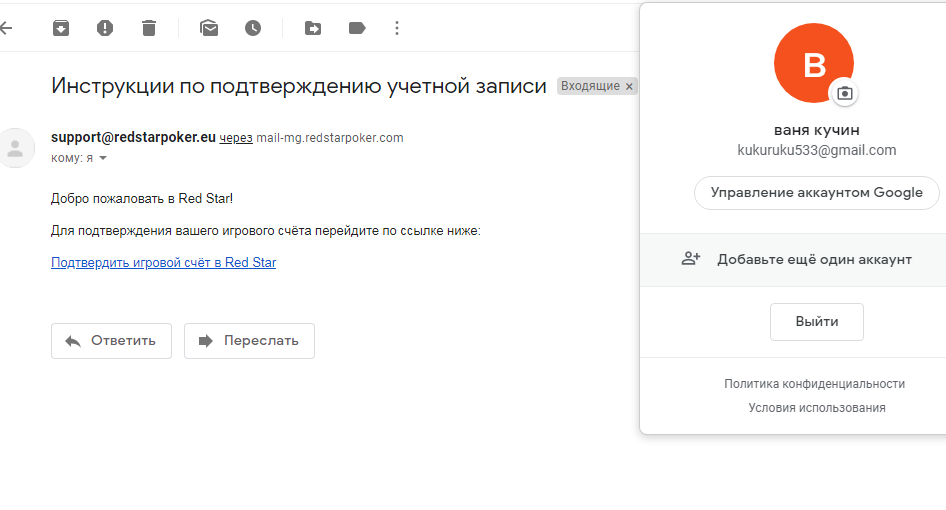Click account name ваня кучин
This screenshot has height=510, width=946.
[x=817, y=130]
